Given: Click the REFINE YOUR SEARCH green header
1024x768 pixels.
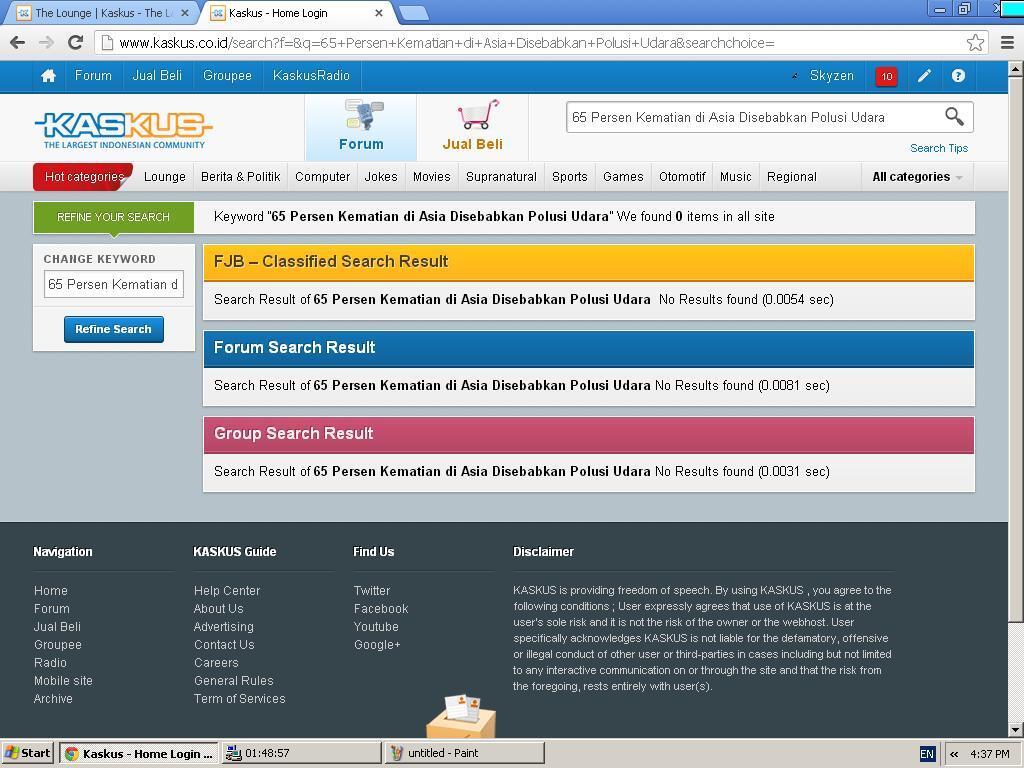Looking at the screenshot, I should point(114,217).
